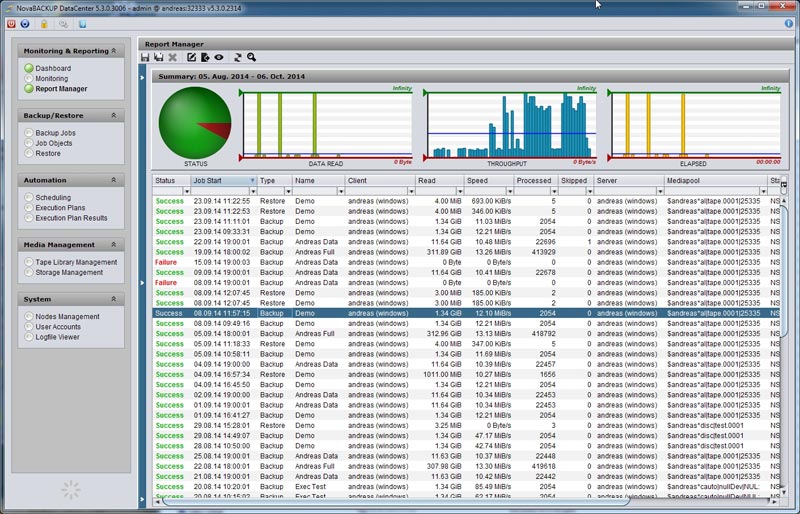Open the Read column filter dropdown

point(460,191)
